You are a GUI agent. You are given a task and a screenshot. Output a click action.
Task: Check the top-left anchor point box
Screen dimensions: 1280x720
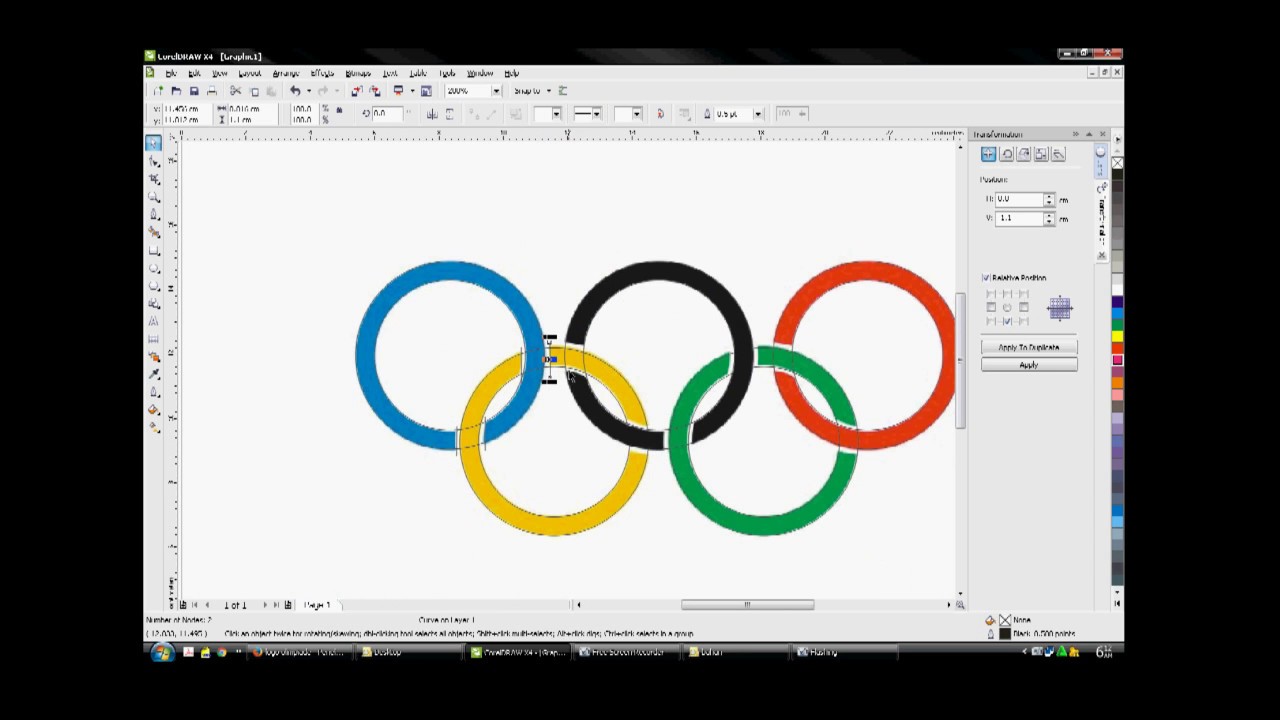[x=991, y=294]
